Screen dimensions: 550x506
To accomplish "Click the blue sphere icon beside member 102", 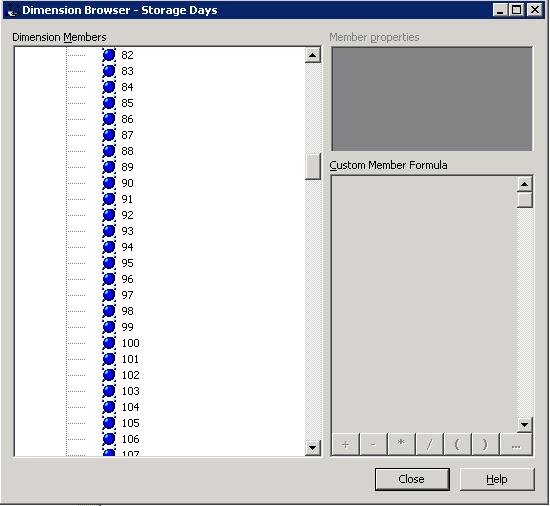I will point(109,375).
